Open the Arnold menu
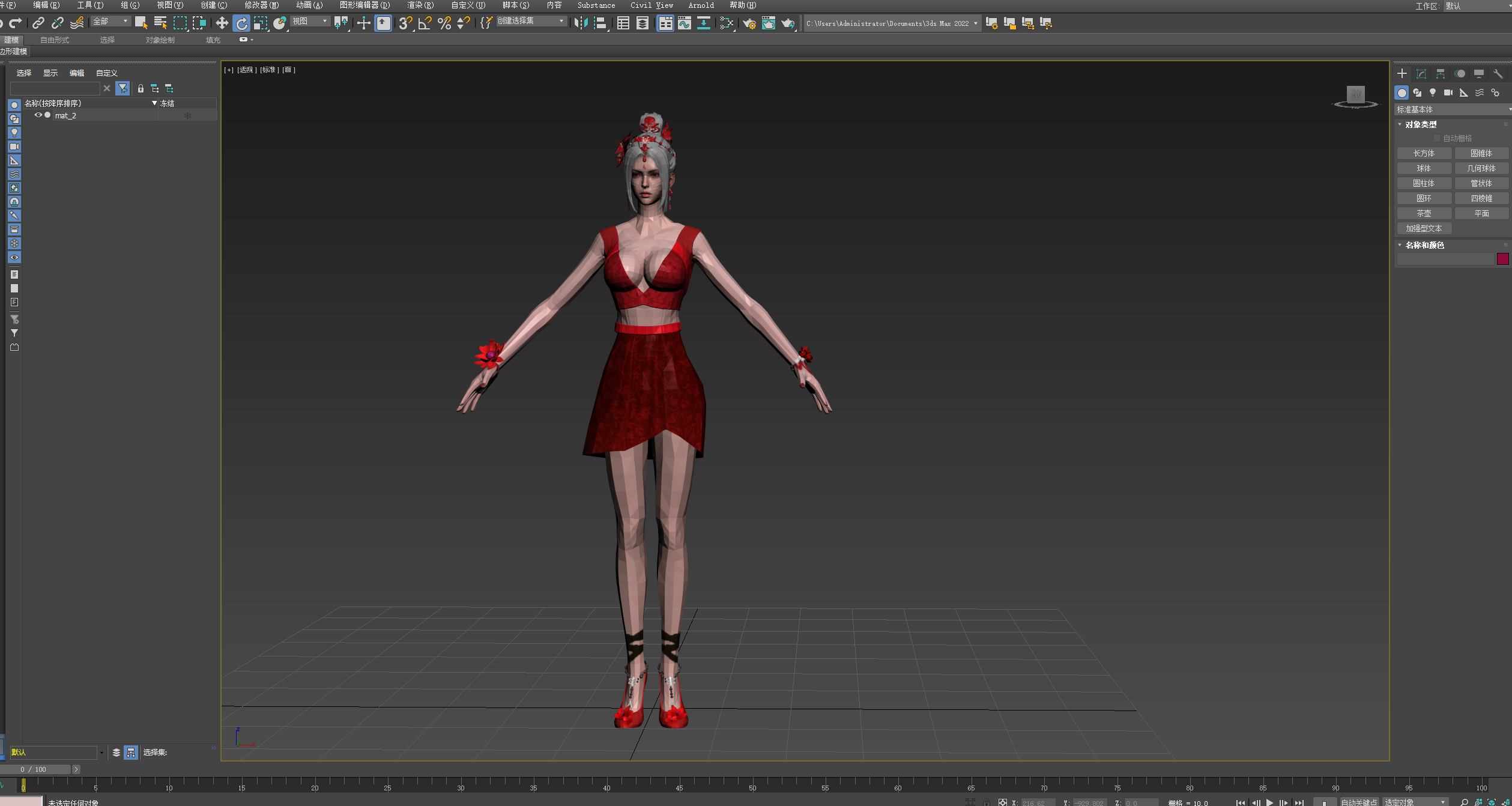Viewport: 1512px width, 806px height. click(x=701, y=5)
